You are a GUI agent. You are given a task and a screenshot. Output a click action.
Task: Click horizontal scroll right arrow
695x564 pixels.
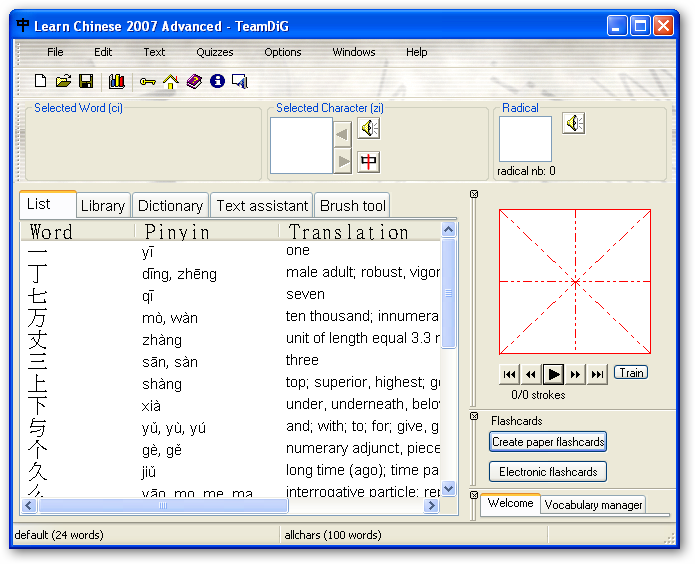pos(431,505)
